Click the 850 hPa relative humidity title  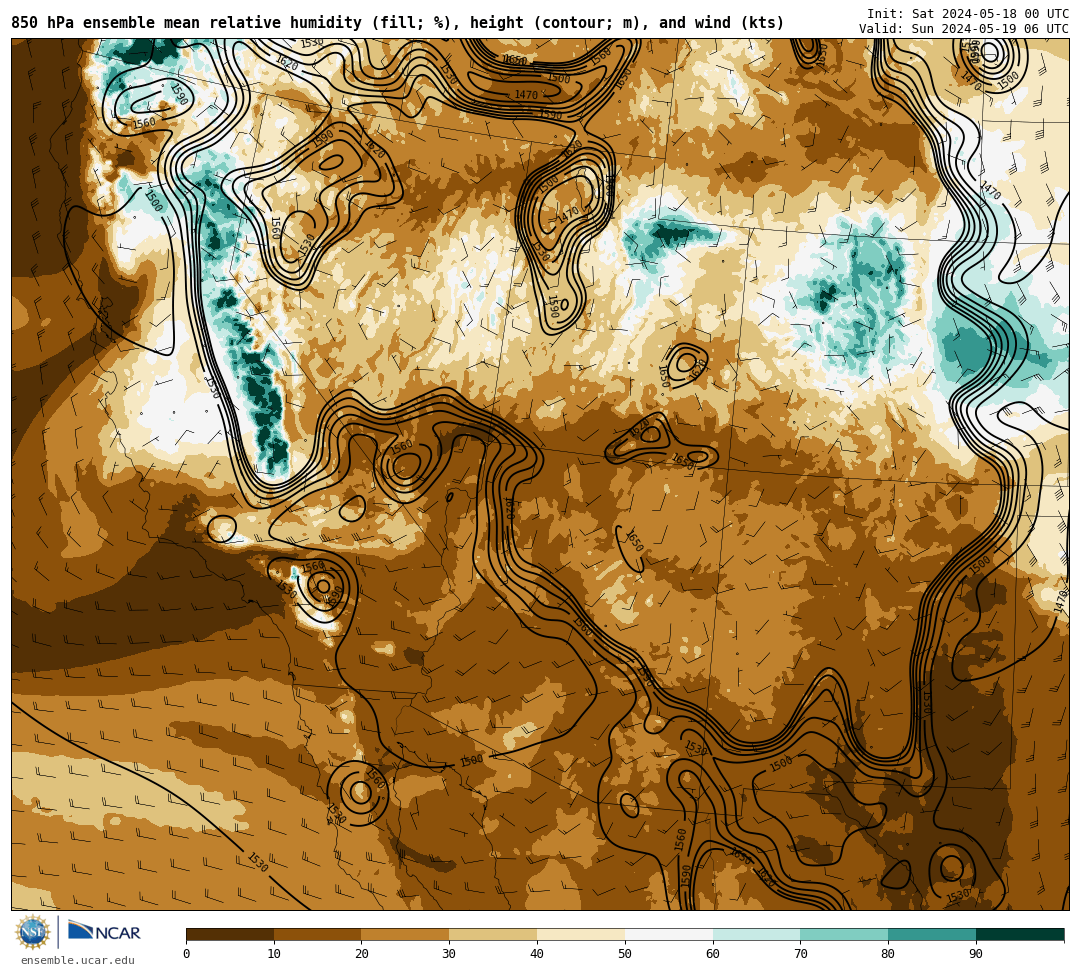397,23
